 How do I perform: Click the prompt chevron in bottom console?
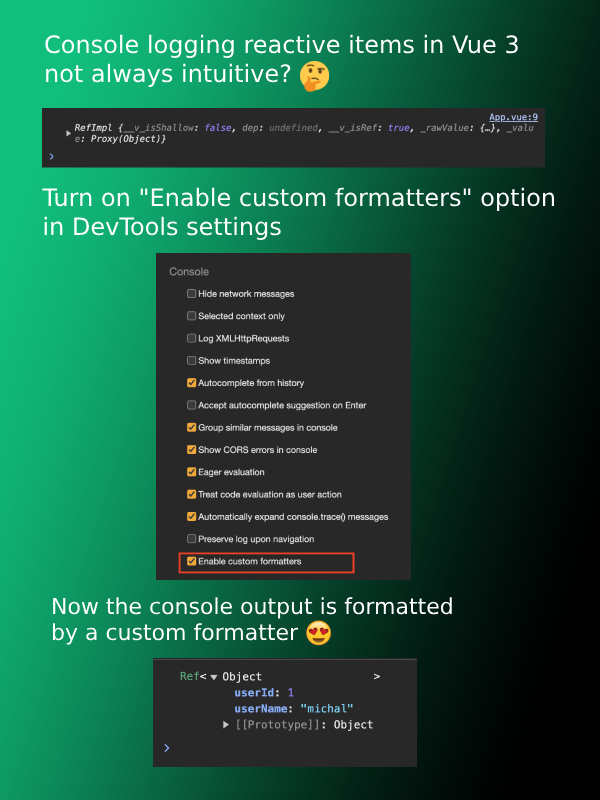click(x=167, y=747)
